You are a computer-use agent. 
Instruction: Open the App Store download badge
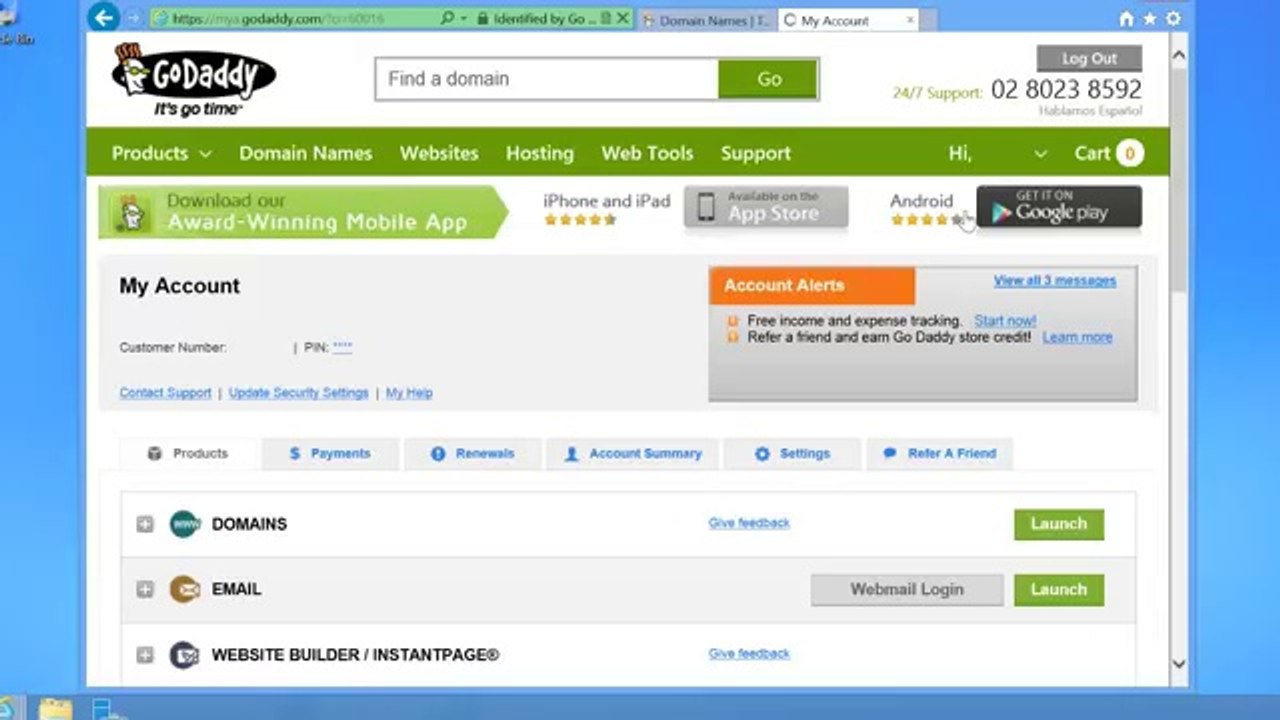click(766, 208)
